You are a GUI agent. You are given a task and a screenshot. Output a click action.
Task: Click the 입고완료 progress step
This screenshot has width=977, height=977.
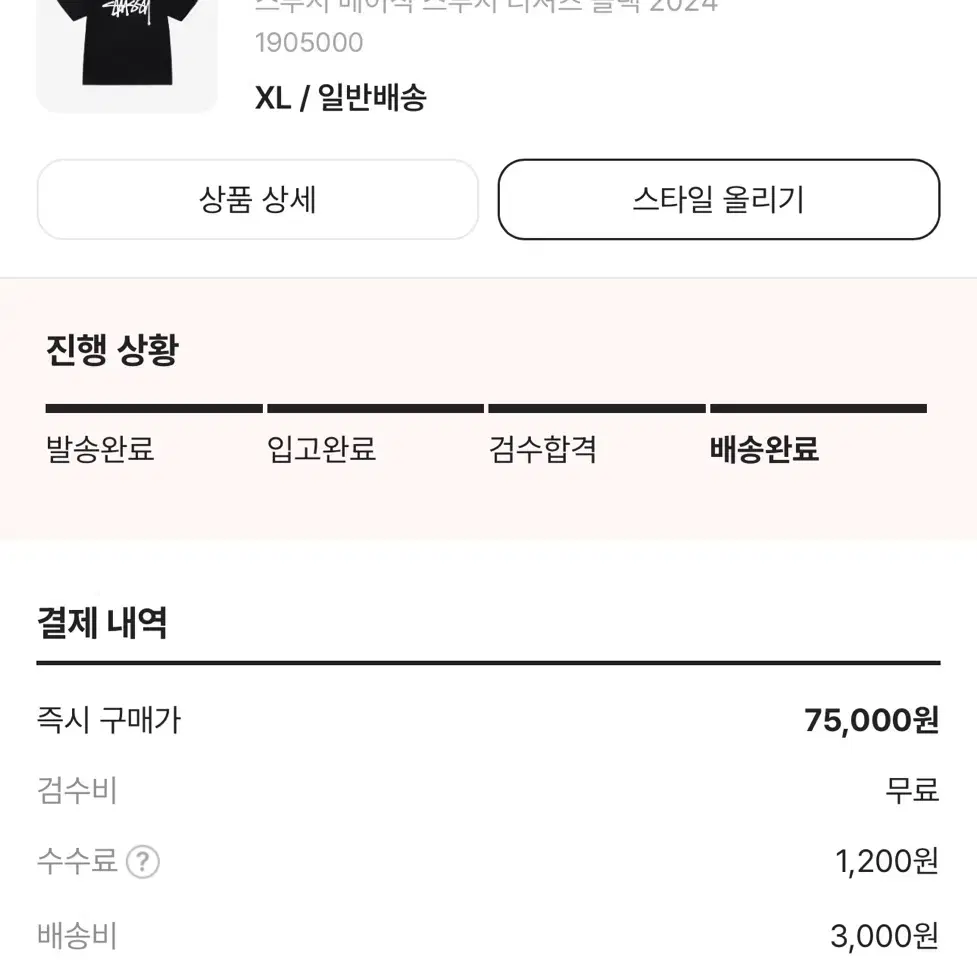coord(322,449)
